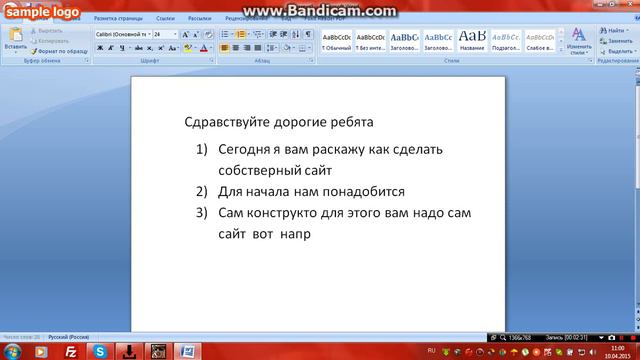Toggle show paragraph marks (¶)

tap(308, 35)
